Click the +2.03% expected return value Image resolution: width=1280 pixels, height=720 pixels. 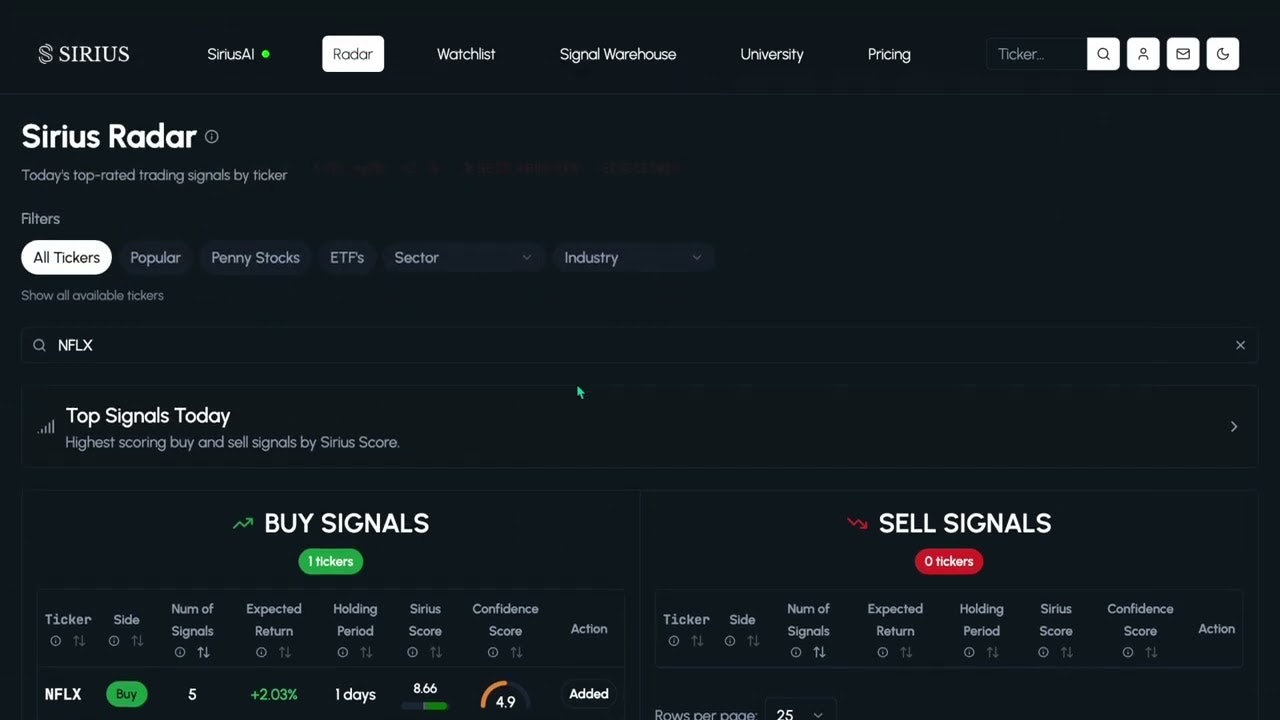tap(274, 694)
